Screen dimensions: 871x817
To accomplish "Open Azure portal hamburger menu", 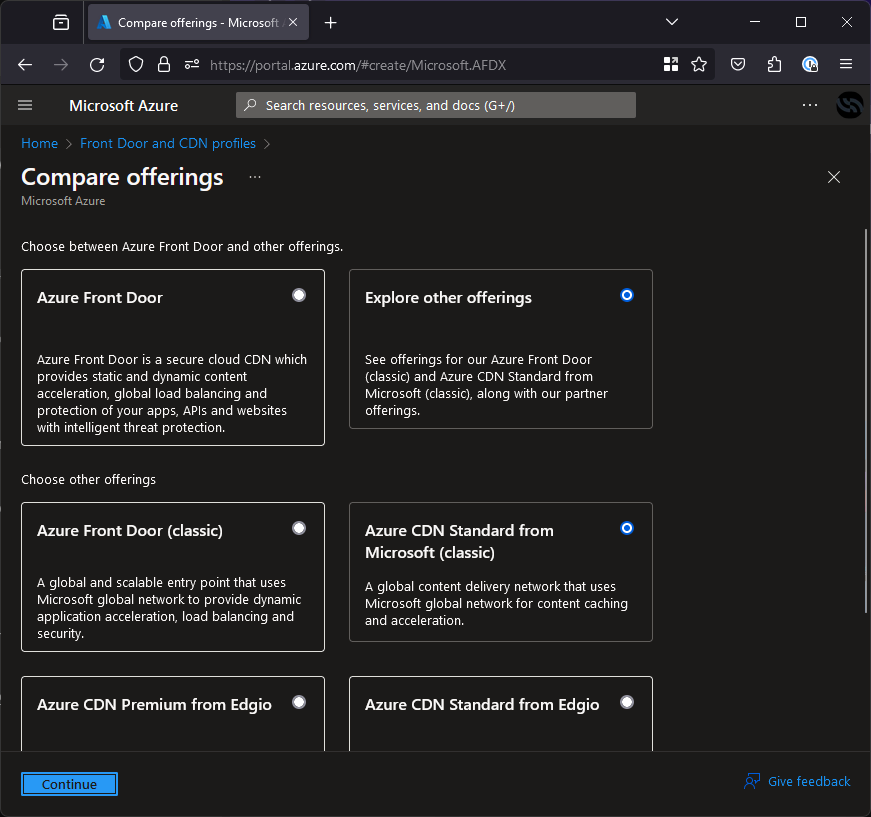I will tap(25, 105).
